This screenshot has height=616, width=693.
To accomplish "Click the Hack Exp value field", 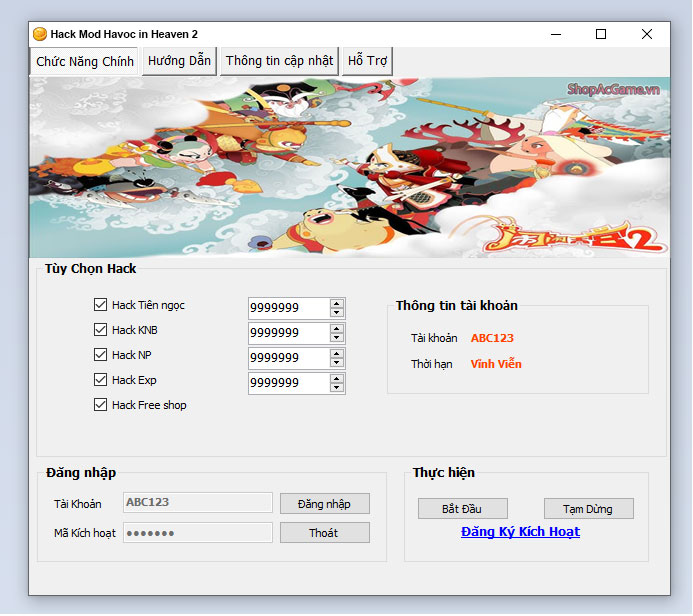I will click(289, 383).
